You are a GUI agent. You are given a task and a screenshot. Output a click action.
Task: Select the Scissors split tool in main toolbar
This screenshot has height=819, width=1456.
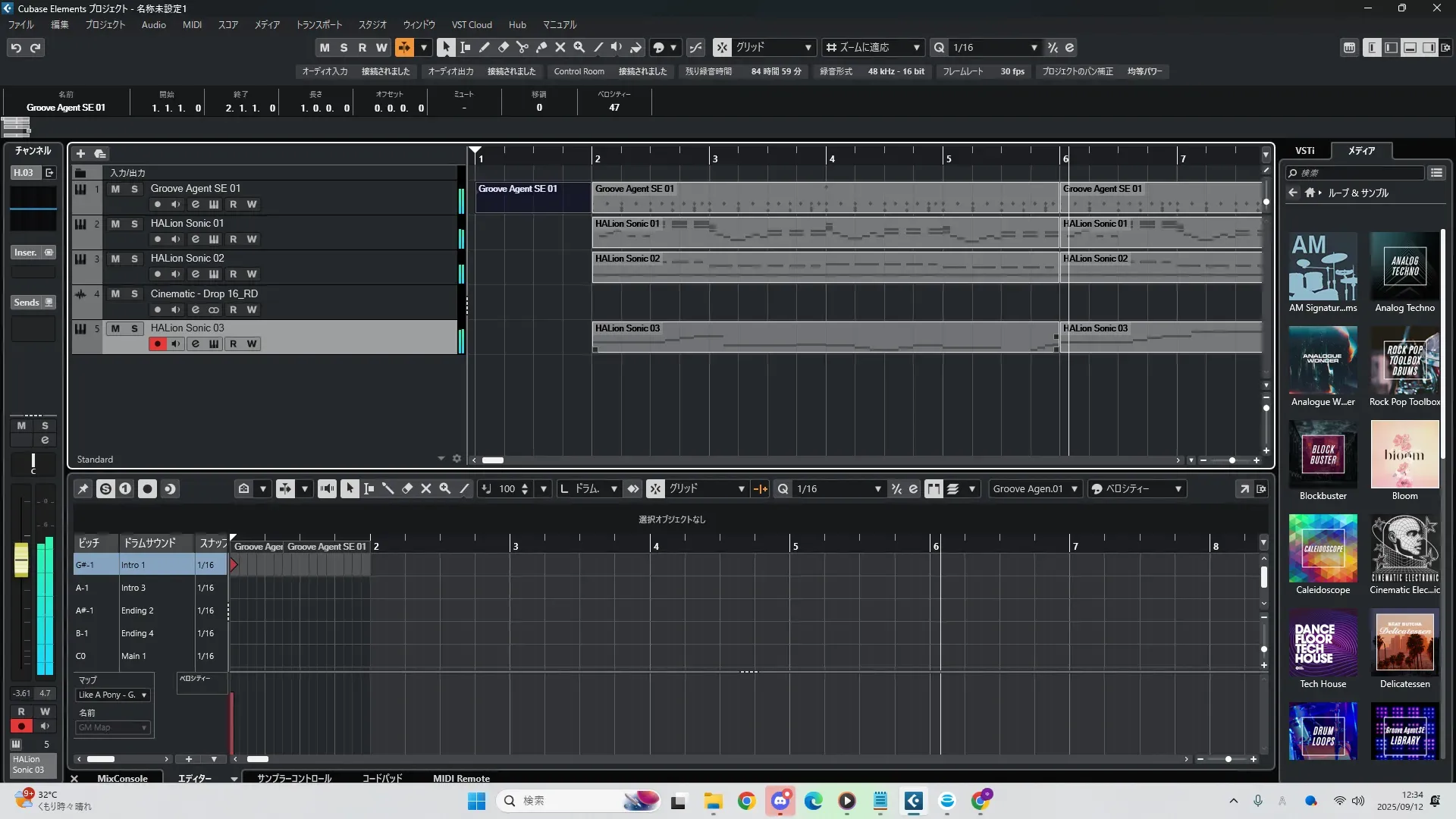[x=522, y=47]
